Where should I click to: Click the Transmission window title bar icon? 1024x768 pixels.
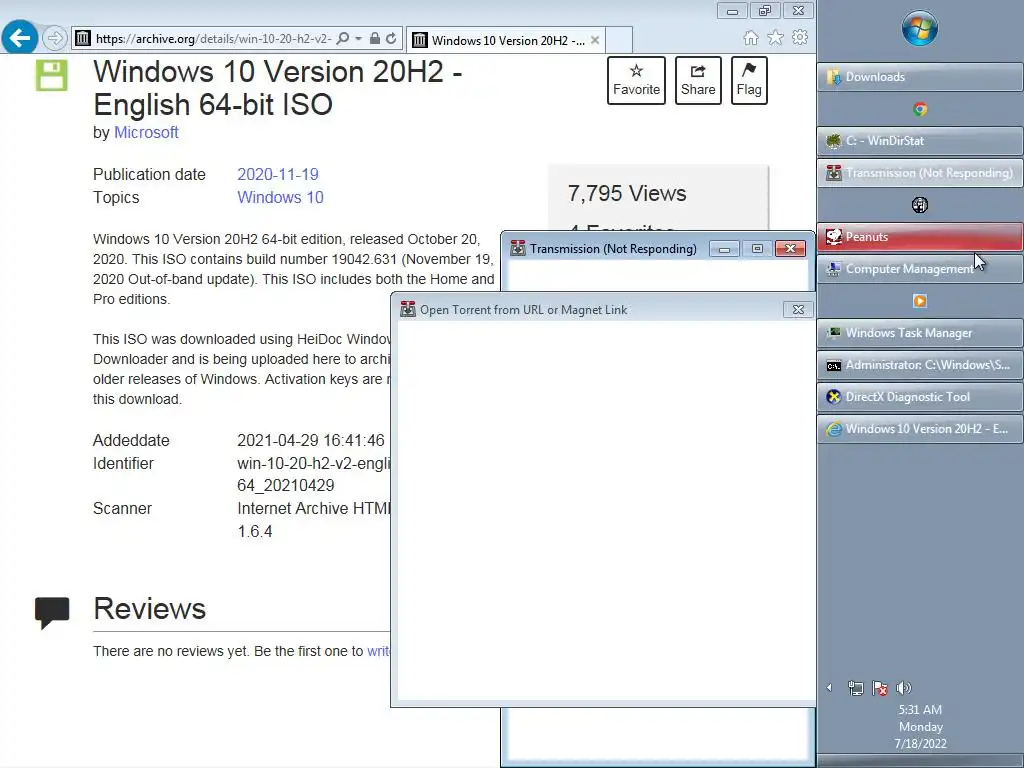(x=518, y=248)
